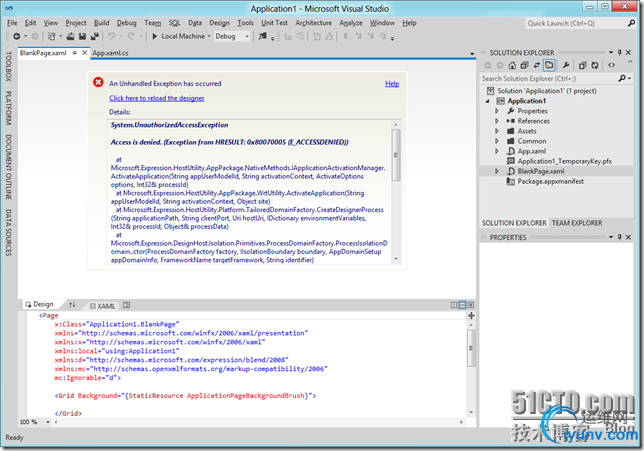Open the TOOLBOX side tab
This screenshot has width=644, height=451.
pyautogui.click(x=8, y=67)
